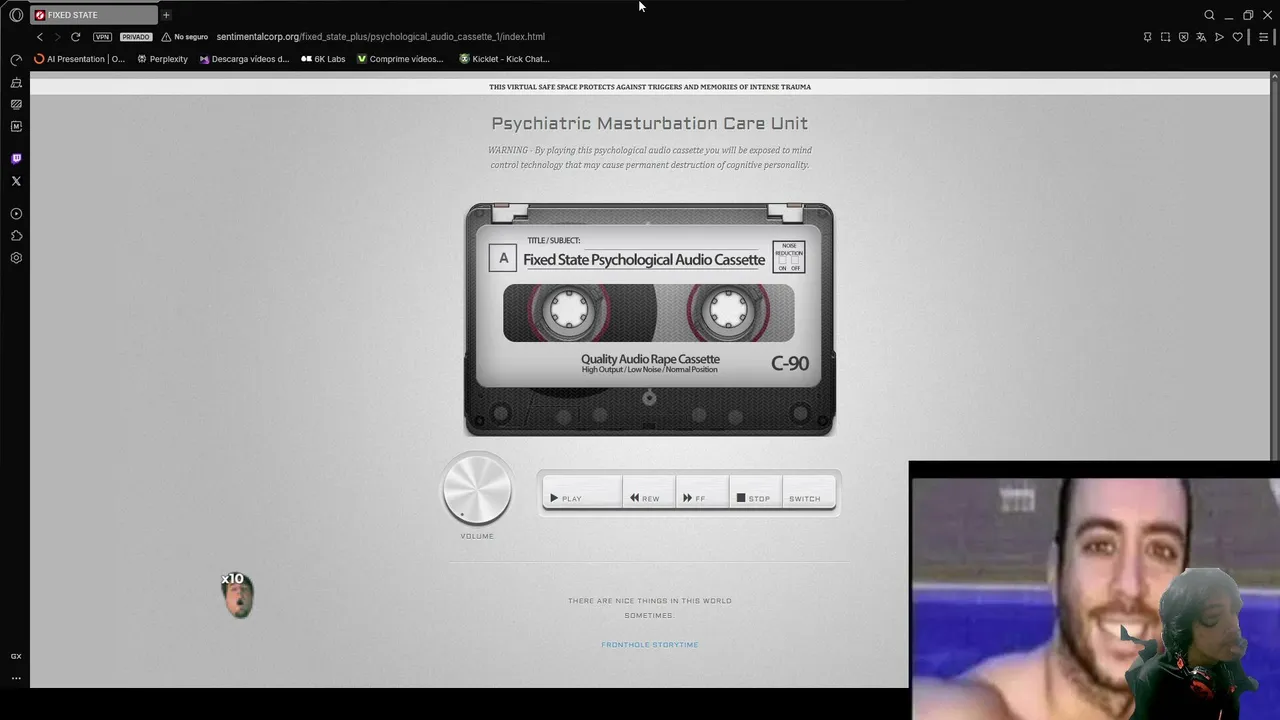Open the 6K Labs bookmark

323,59
